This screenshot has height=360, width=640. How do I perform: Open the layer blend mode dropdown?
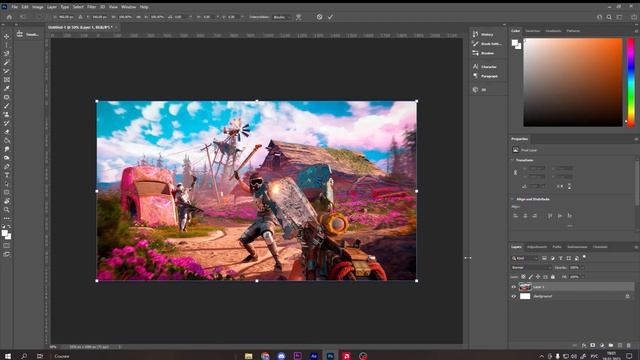tap(531, 267)
